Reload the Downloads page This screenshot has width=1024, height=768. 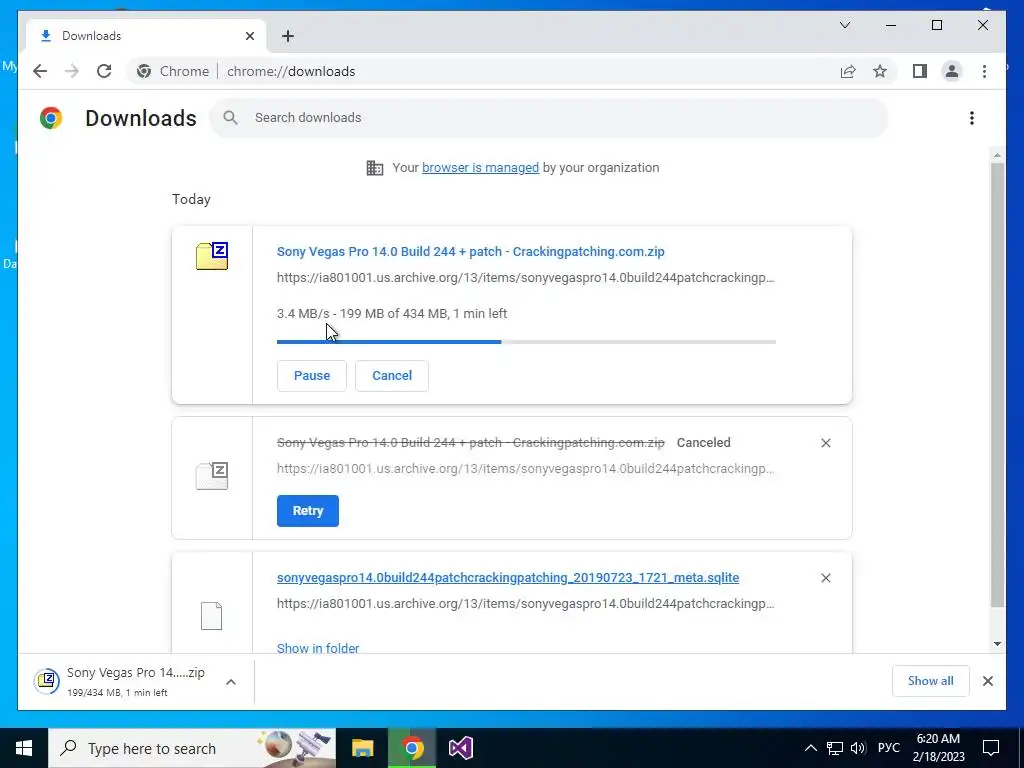tap(104, 71)
